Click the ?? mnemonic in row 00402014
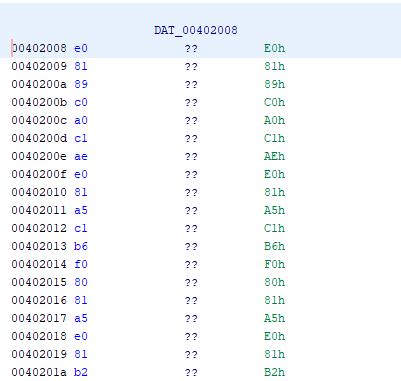 point(191,264)
